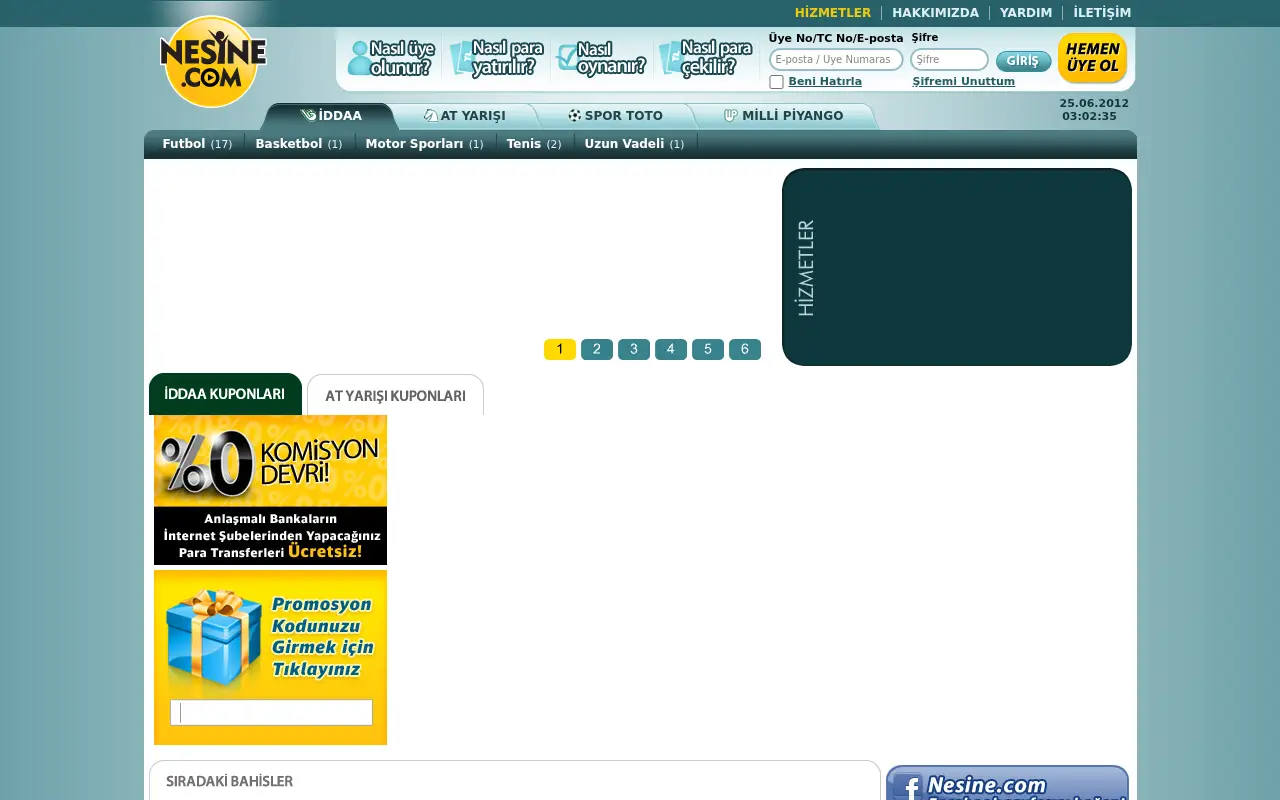
Task: Go to banner slide 1
Action: pyautogui.click(x=560, y=349)
